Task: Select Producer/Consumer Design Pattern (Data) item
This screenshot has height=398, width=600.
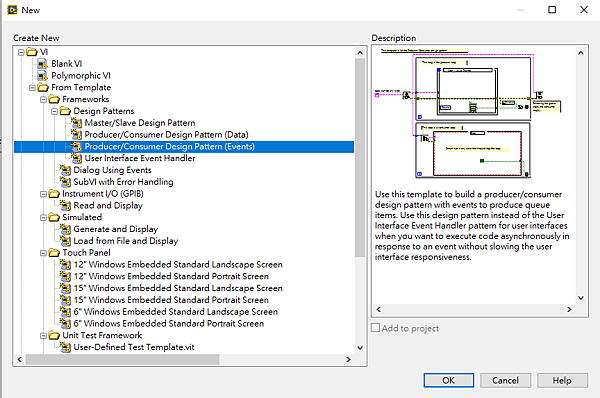Action: click(166, 135)
